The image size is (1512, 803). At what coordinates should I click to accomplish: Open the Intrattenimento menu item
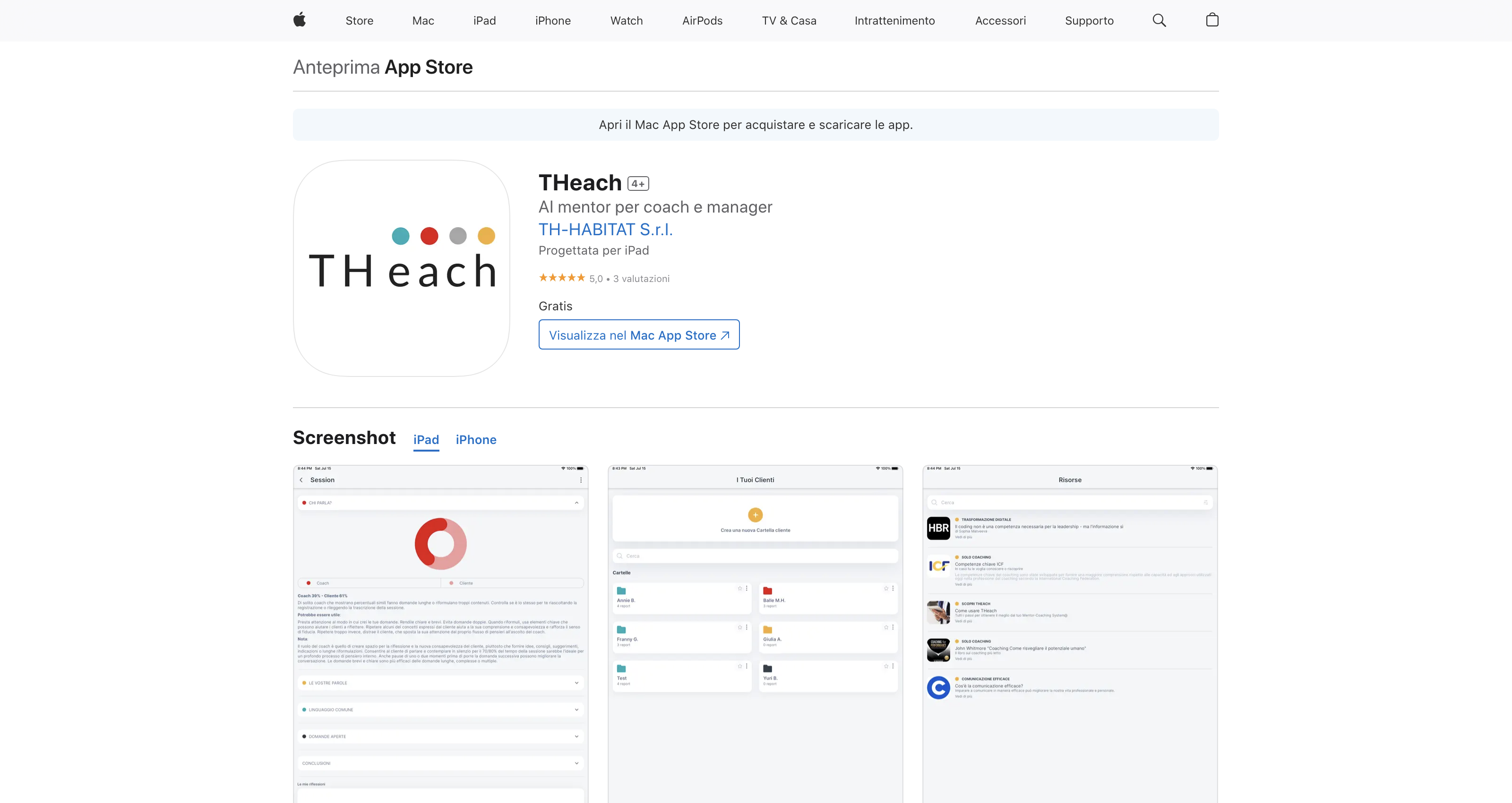[894, 20]
